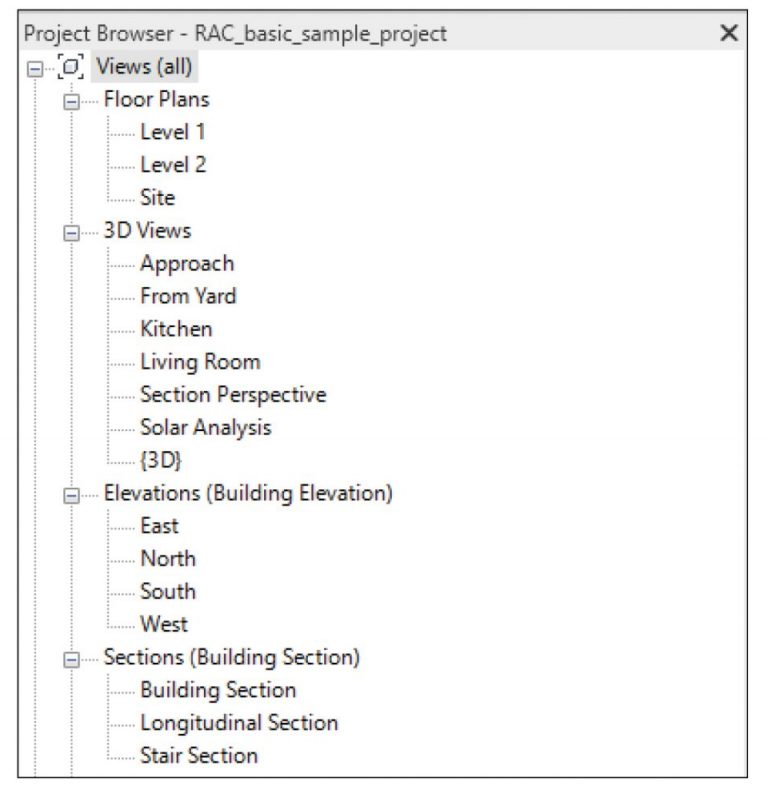The image size is (768, 798).
Task: Open the Level 2 floor plan
Action: [173, 165]
